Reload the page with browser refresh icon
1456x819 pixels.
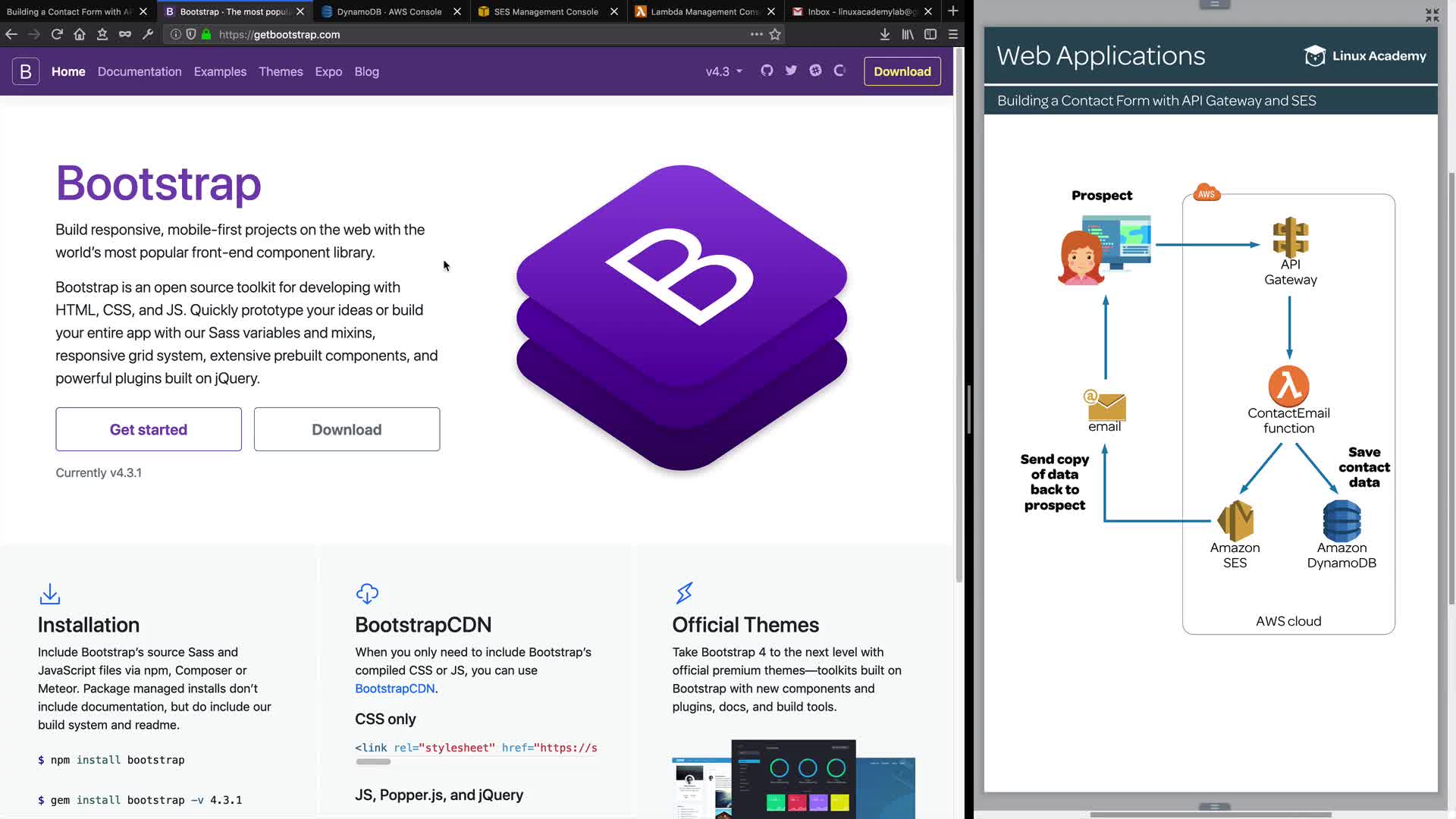tap(57, 34)
